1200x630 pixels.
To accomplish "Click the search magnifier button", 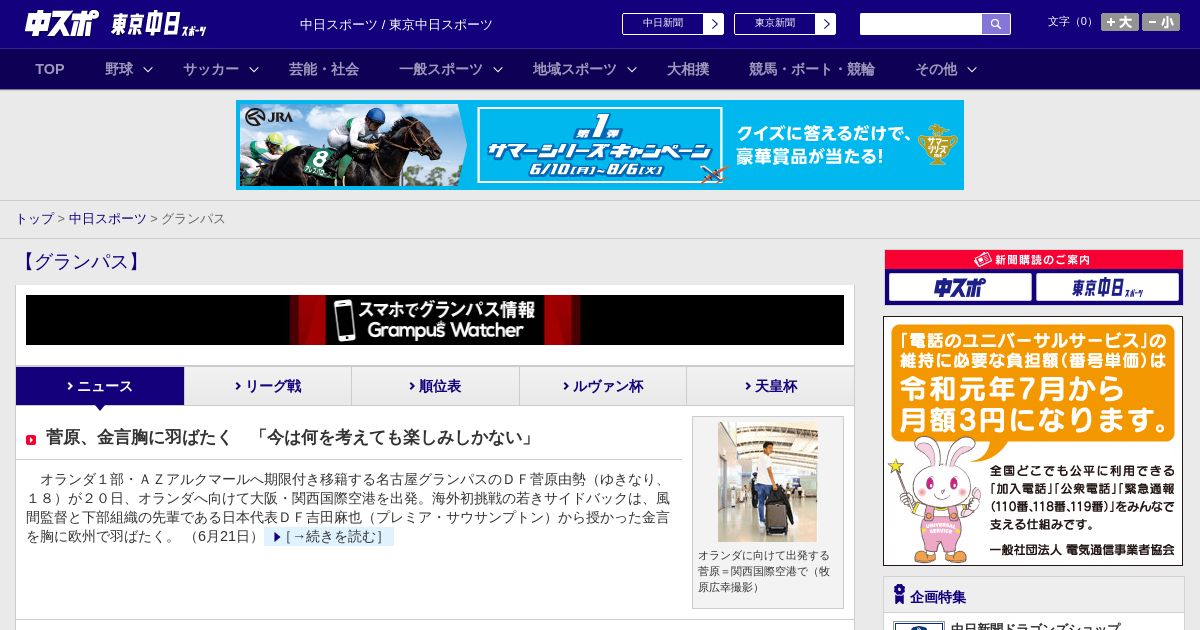I will [996, 24].
